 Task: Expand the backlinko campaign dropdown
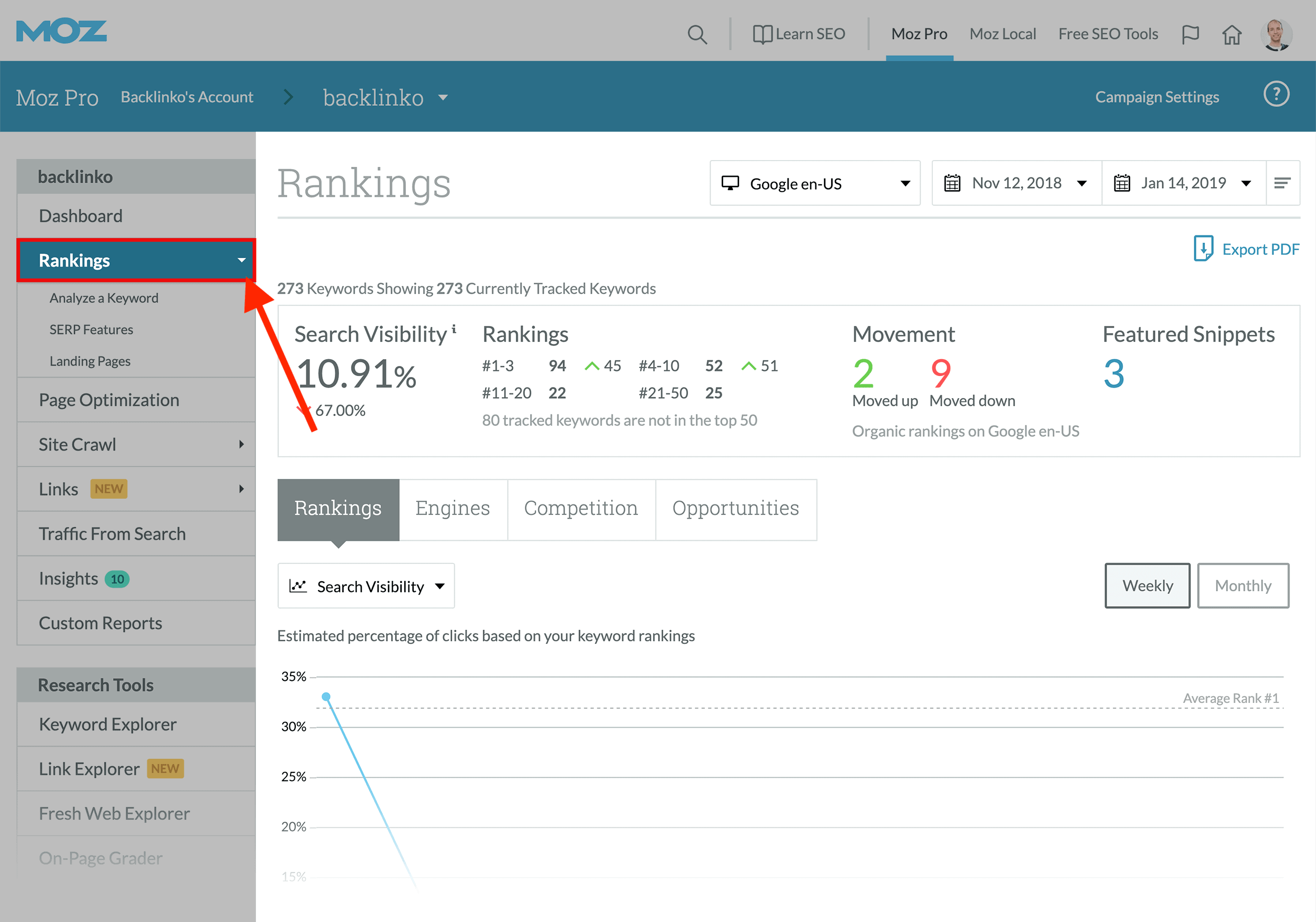coord(444,96)
